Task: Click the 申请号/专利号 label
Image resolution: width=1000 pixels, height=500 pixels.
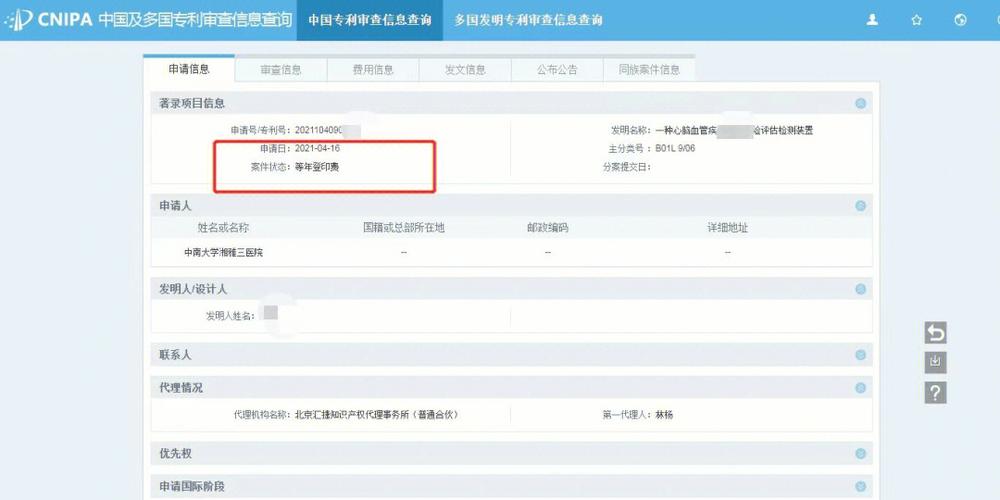Action: point(261,130)
